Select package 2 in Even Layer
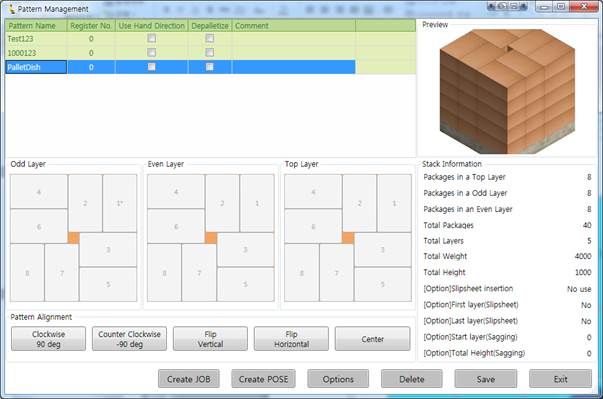The height and width of the screenshot is (399, 603). tap(222, 203)
